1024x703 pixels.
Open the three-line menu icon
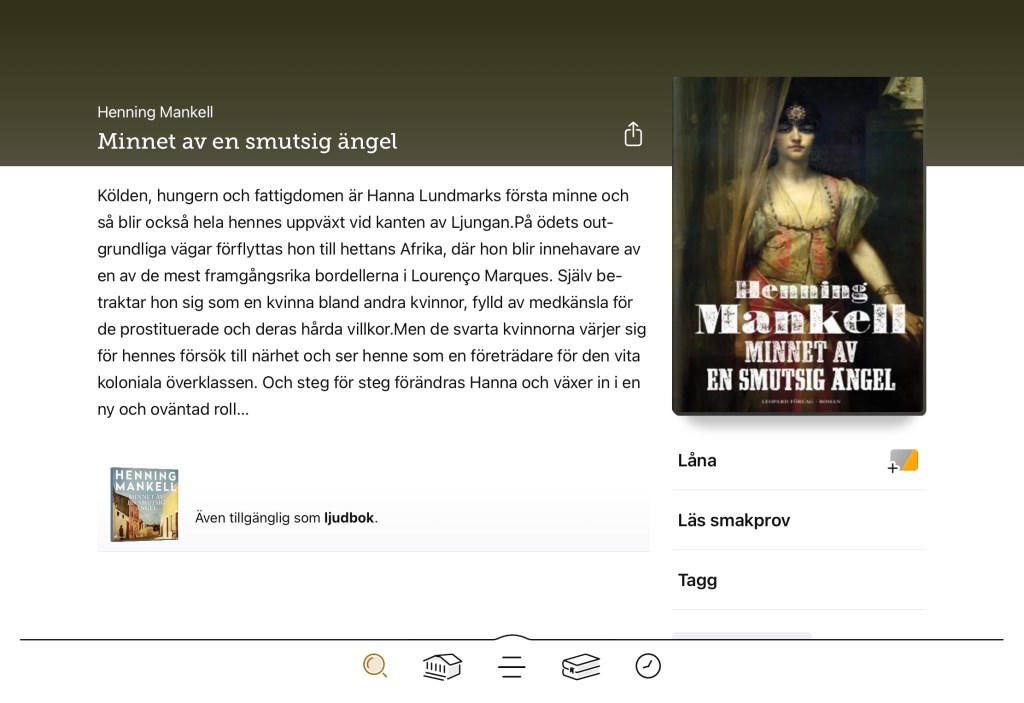point(511,666)
